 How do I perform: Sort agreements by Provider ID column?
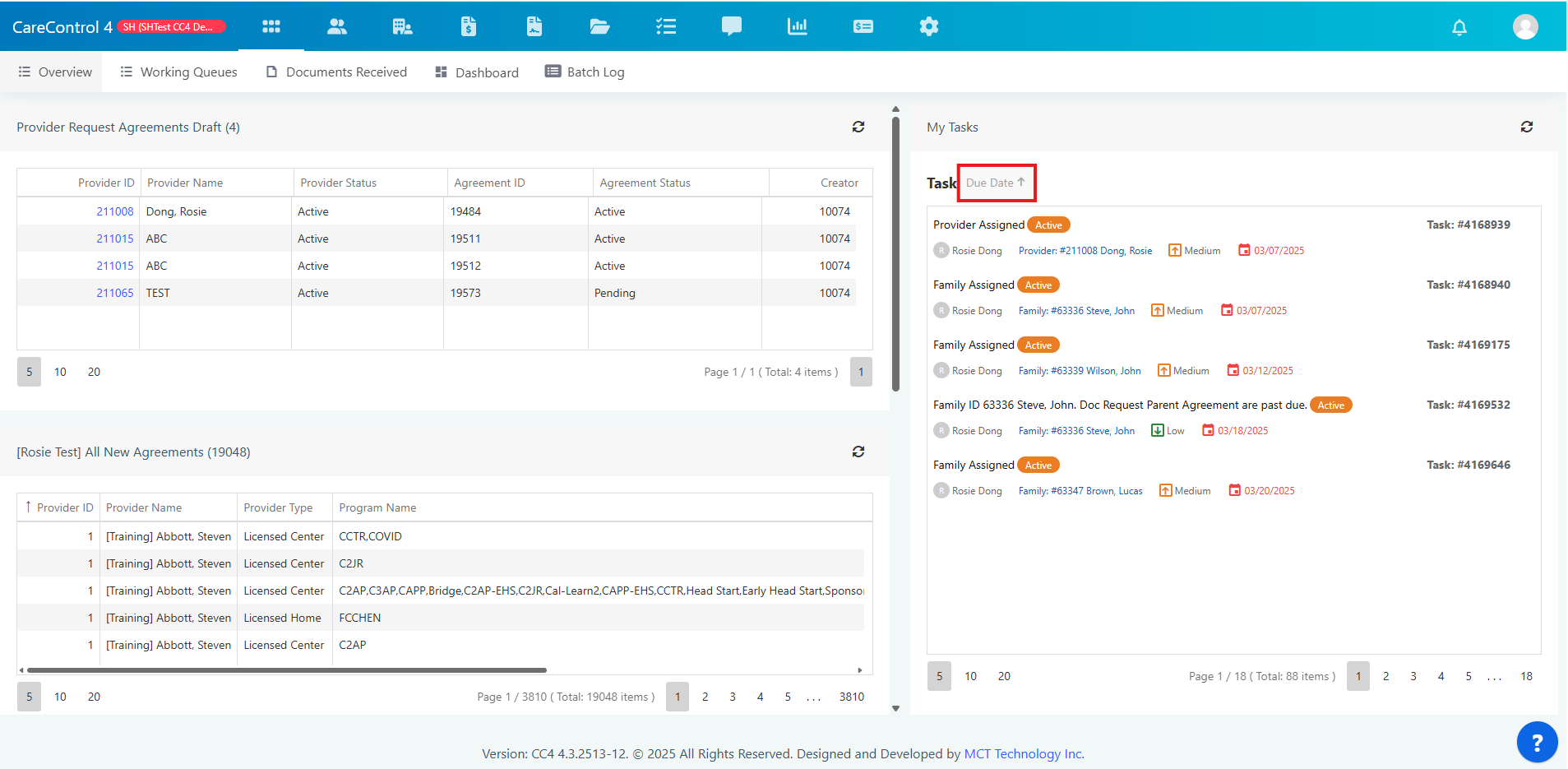[59, 507]
